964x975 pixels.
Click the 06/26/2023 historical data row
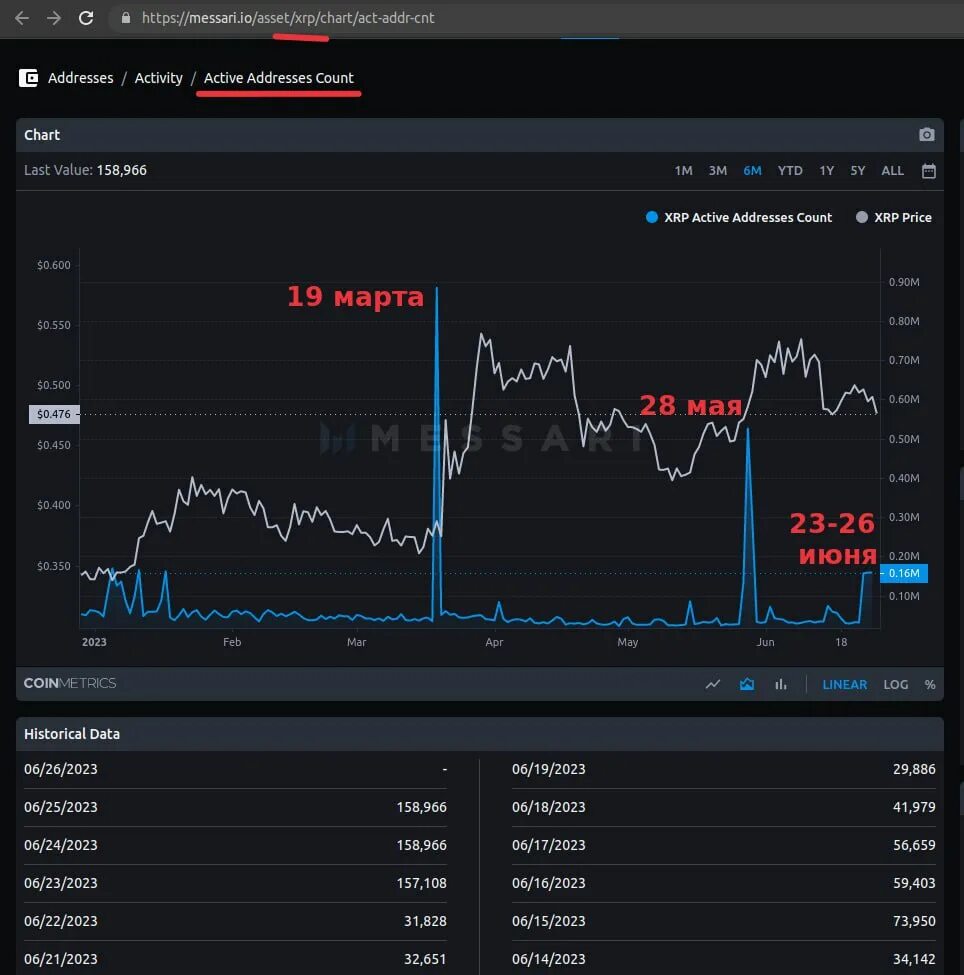pos(235,769)
